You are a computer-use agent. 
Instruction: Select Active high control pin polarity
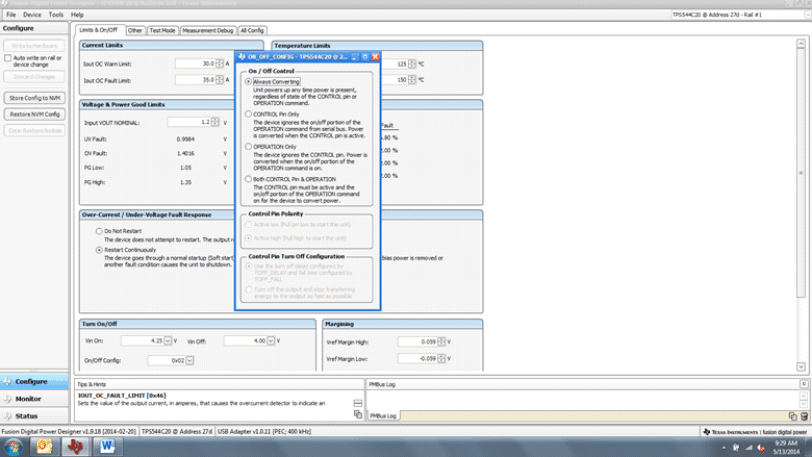[249, 238]
